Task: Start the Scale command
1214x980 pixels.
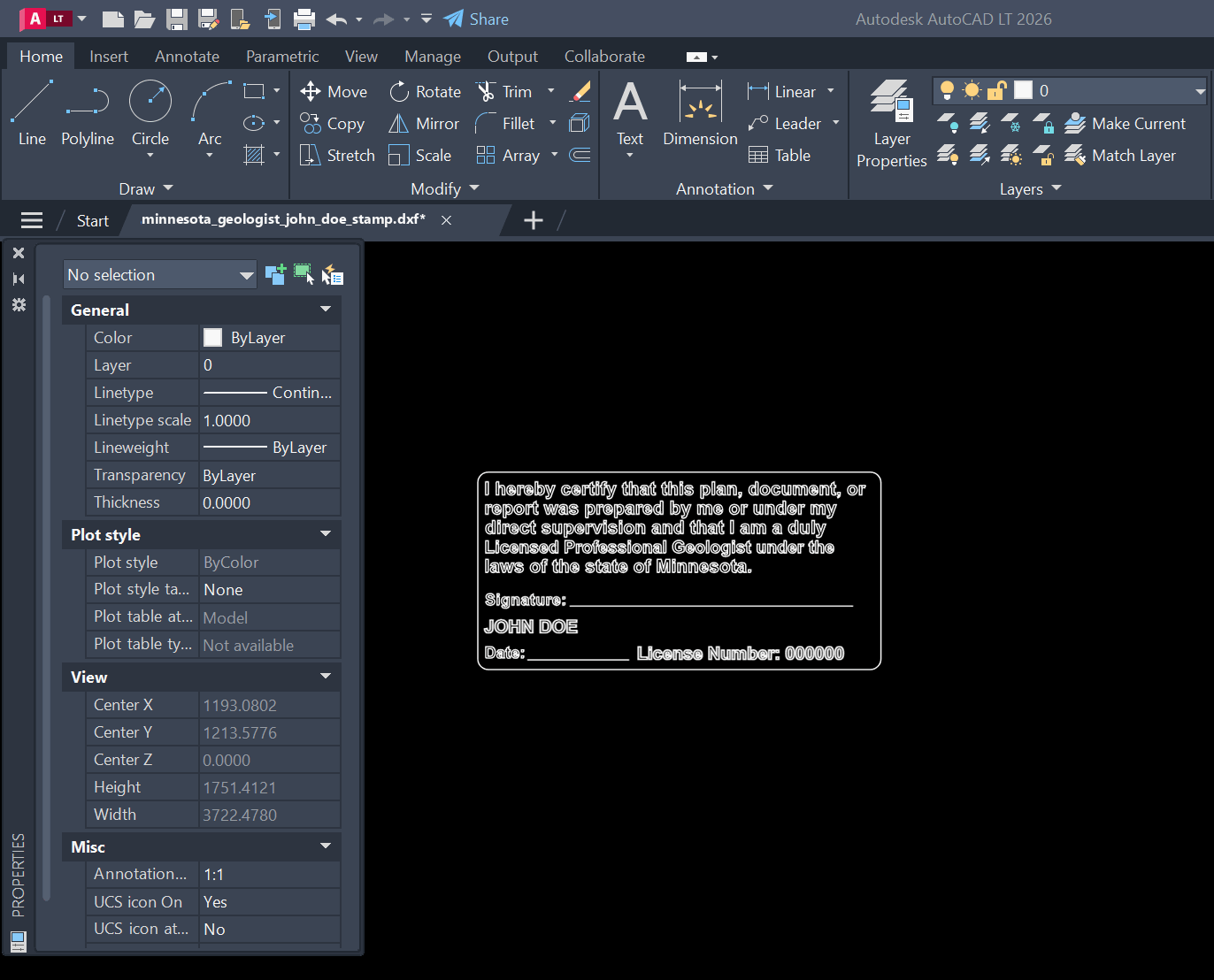Action: (x=420, y=155)
